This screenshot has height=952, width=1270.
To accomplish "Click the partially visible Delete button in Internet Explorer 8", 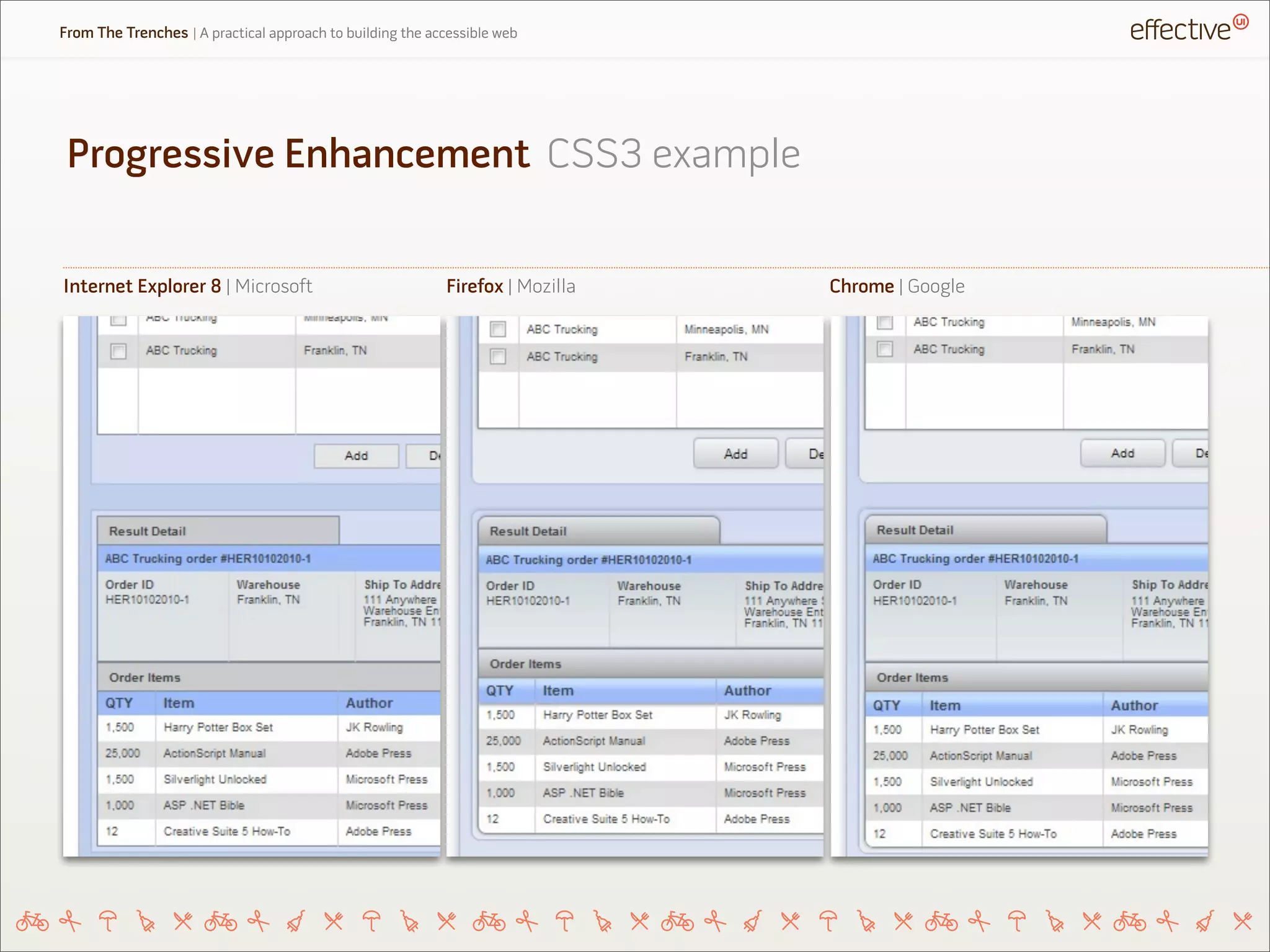I will (424, 456).
